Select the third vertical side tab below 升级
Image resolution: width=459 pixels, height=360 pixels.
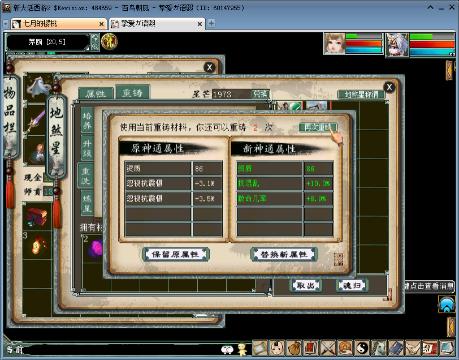click(86, 176)
